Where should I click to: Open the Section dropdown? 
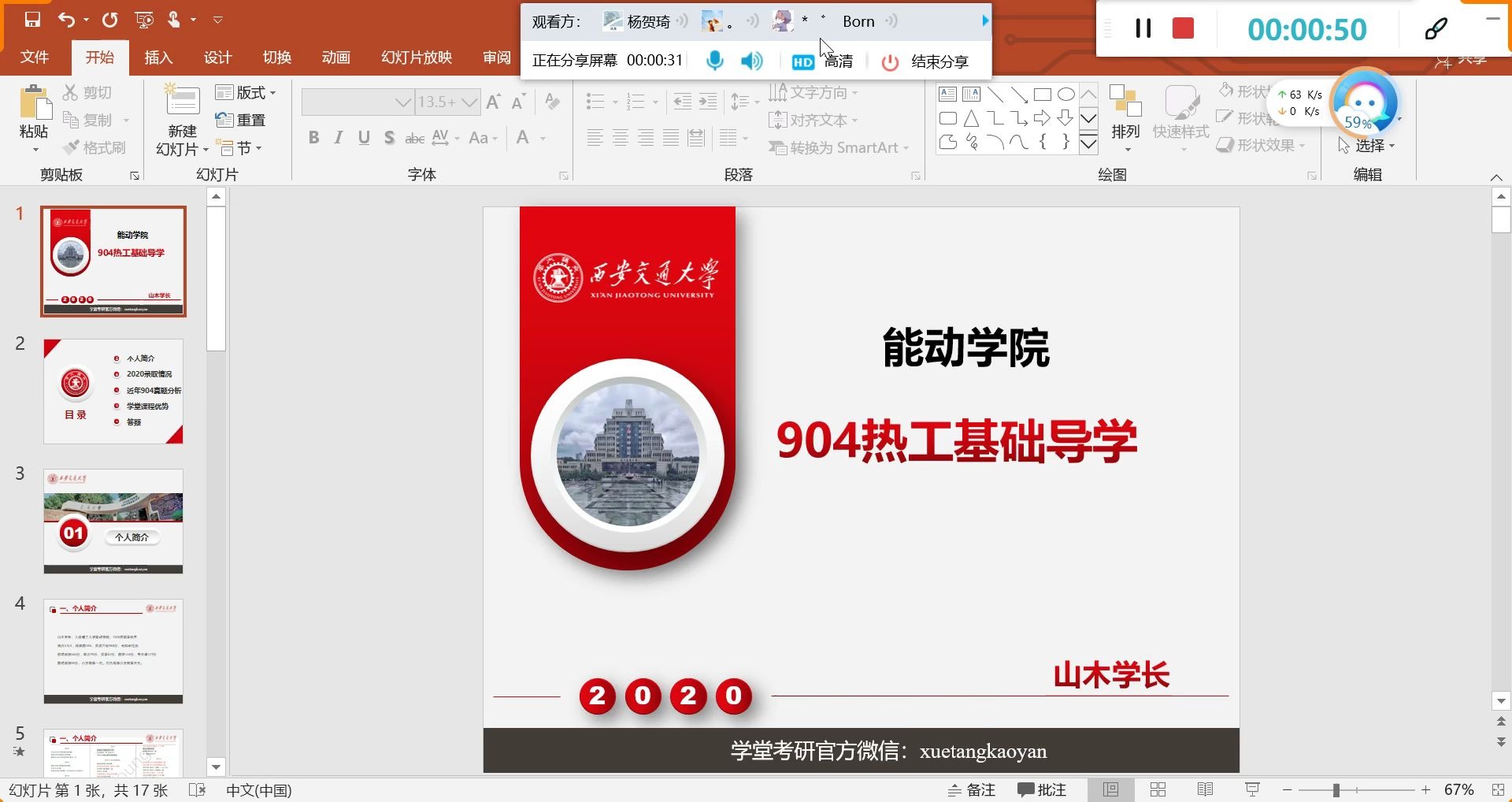click(239, 148)
